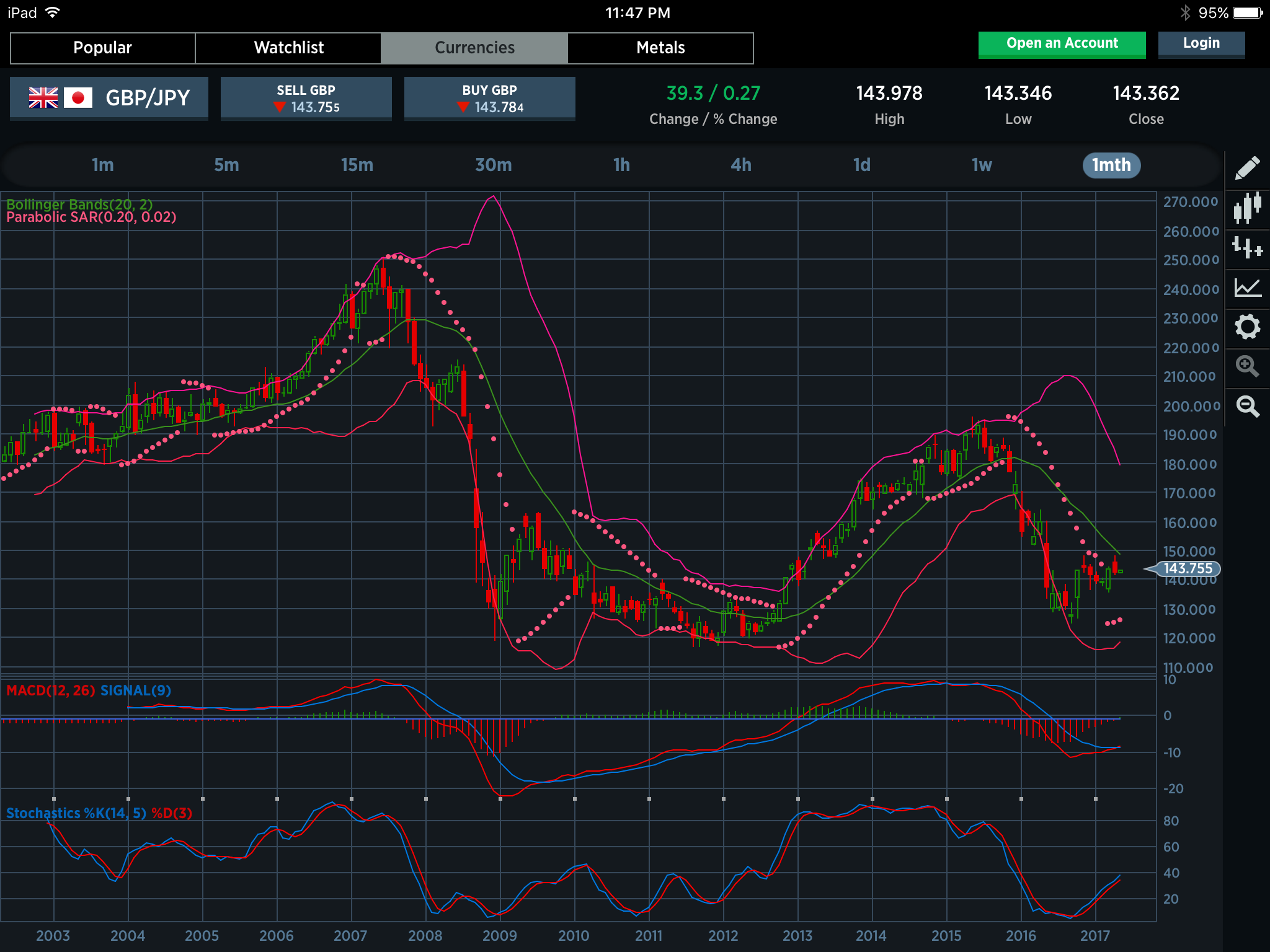This screenshot has width=1270, height=952.
Task: Tap the Close value 143.362
Action: [x=1146, y=94]
